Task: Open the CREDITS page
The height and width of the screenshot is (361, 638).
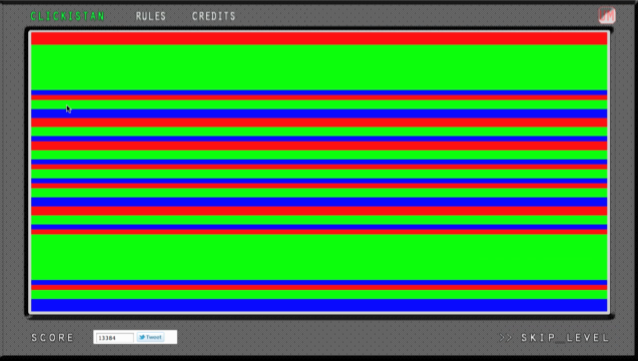Action: click(214, 16)
